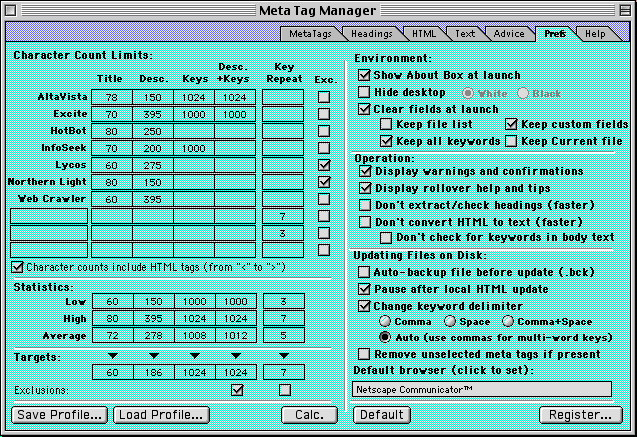Viewport: 637px width, 437px height.
Task: Uncheck the Northern Light exclusion box
Action: (324, 182)
